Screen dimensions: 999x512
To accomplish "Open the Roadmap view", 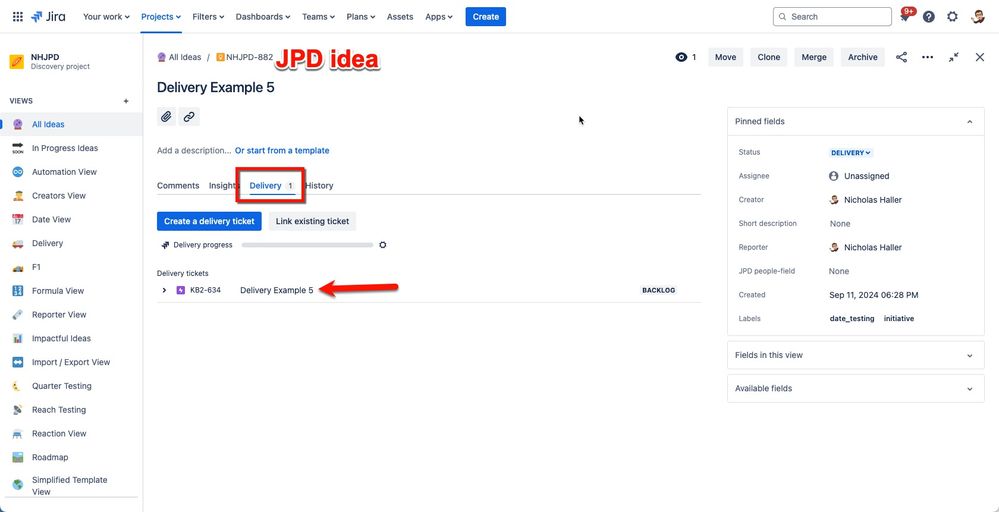I will point(71,457).
